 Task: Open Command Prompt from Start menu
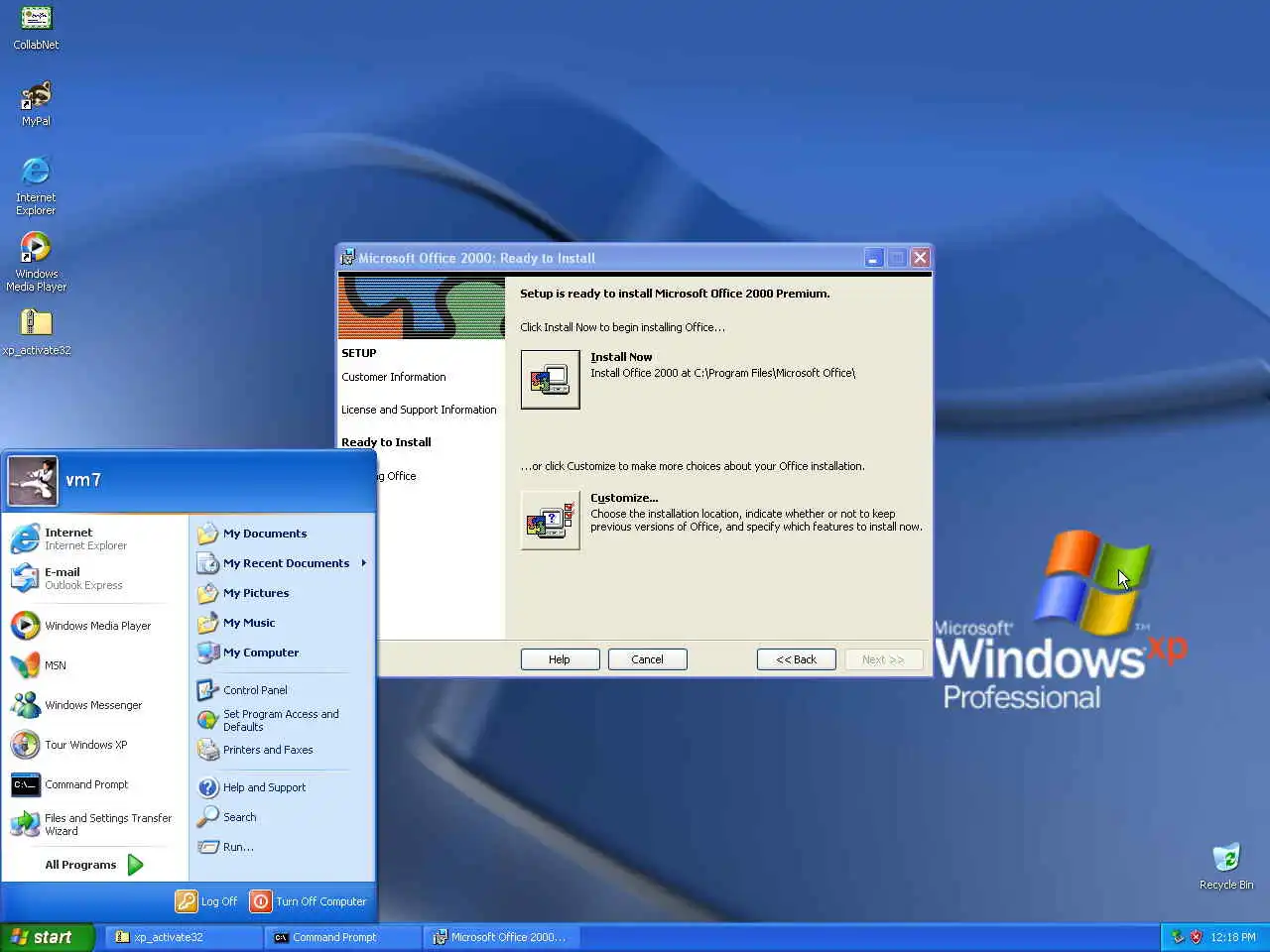(x=95, y=784)
